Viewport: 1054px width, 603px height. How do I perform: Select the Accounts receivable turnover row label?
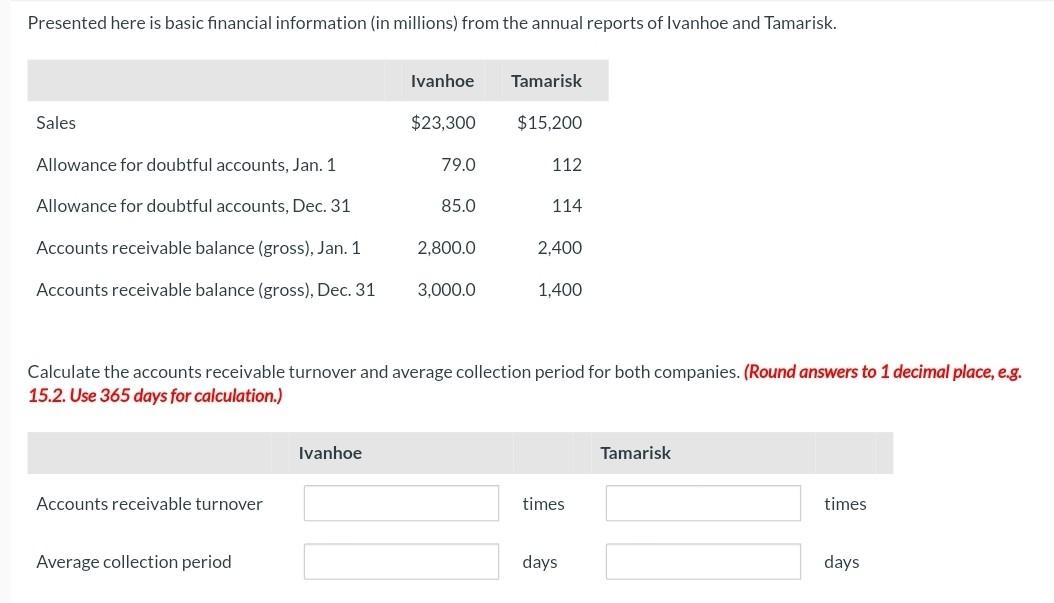pos(148,503)
